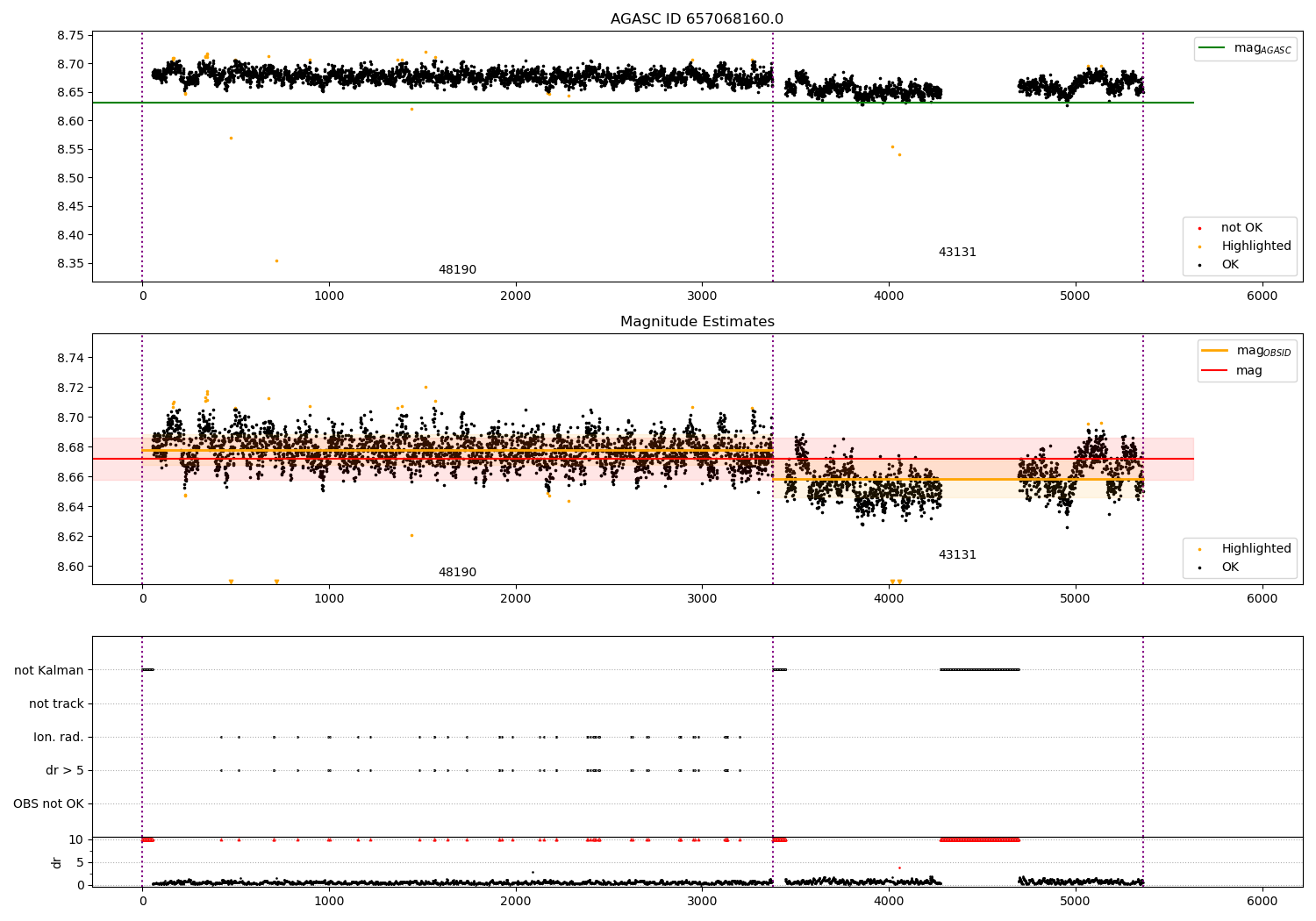Click the 'Ion. rad.' row label
This screenshot has height=921, width=1316.
coord(59,738)
